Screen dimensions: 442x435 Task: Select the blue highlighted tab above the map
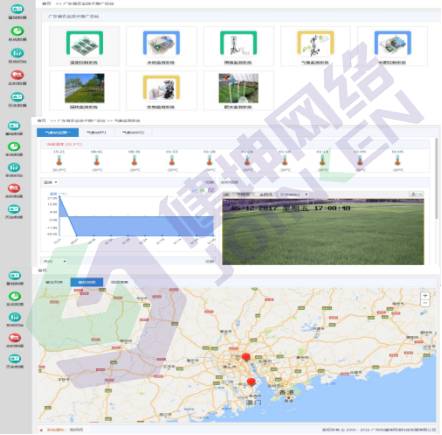87,282
